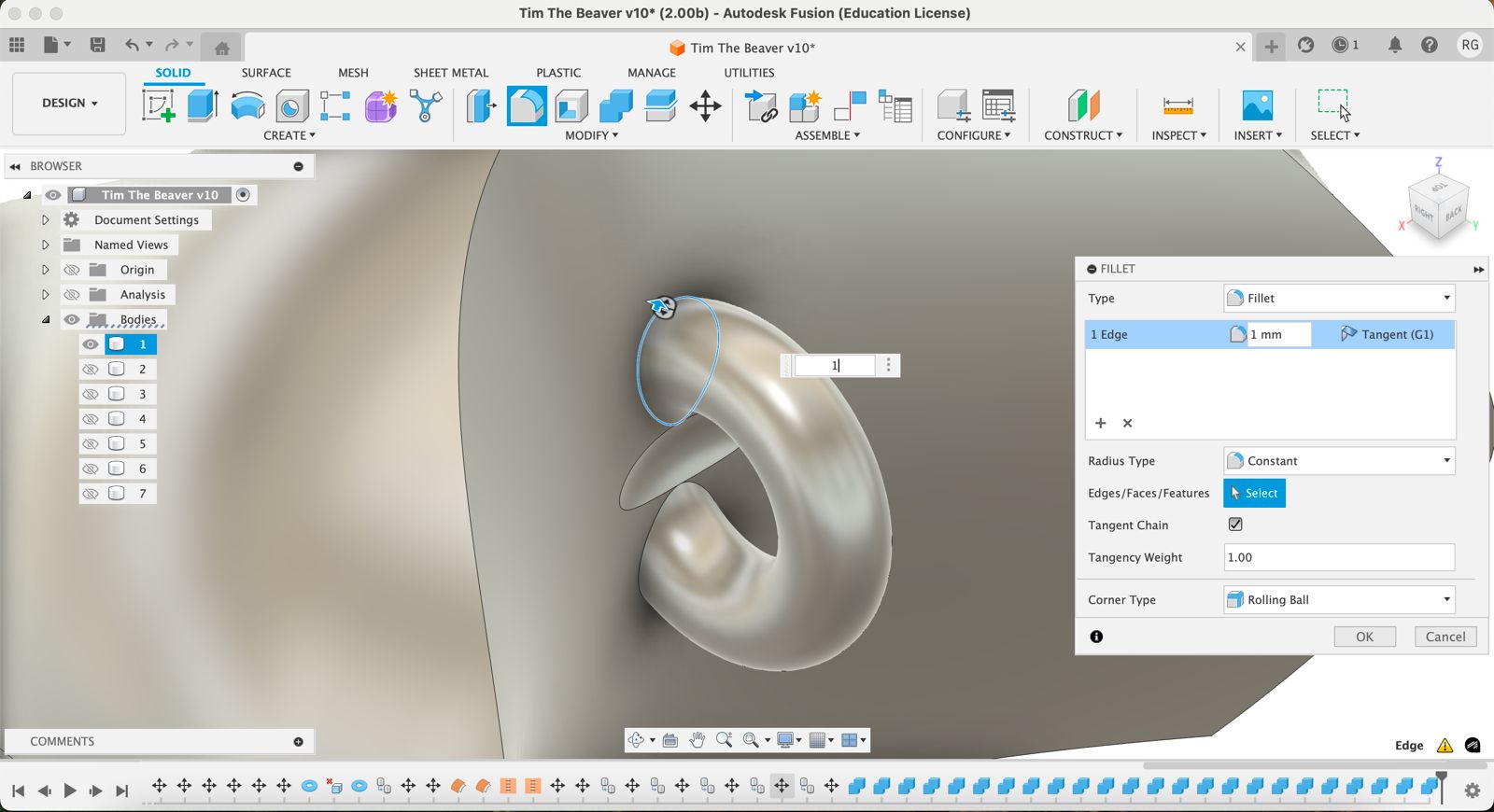Click the Shell tool icon
The height and width of the screenshot is (812, 1494).
coord(571,105)
